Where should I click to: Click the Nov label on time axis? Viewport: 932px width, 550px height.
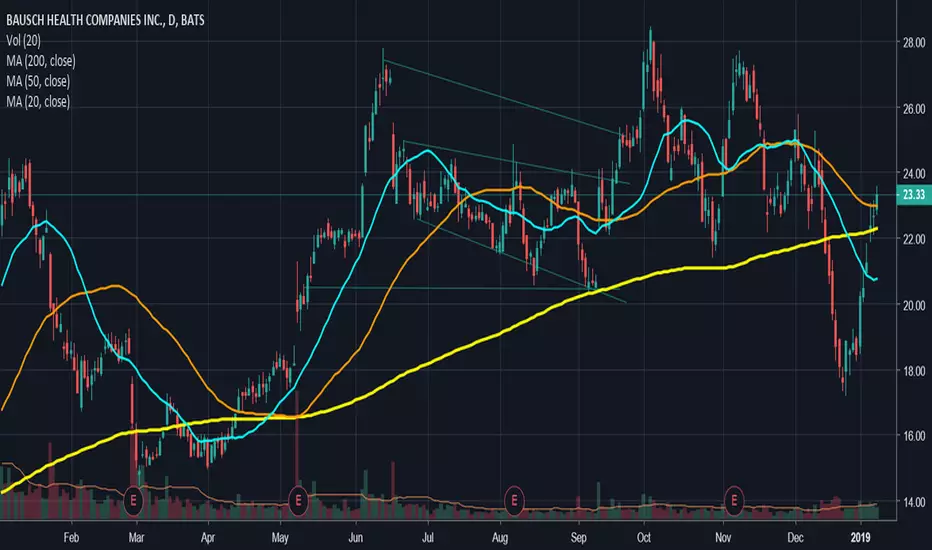723,538
